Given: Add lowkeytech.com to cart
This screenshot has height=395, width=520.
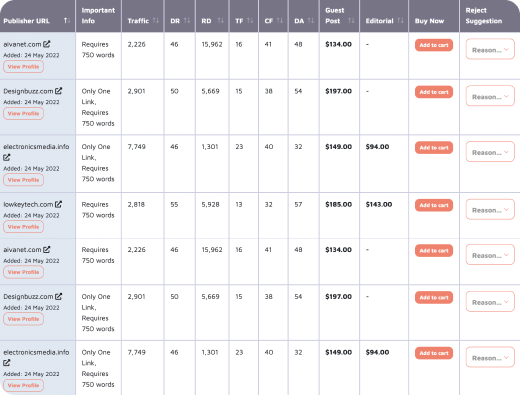Looking at the screenshot, I should coord(434,205).
